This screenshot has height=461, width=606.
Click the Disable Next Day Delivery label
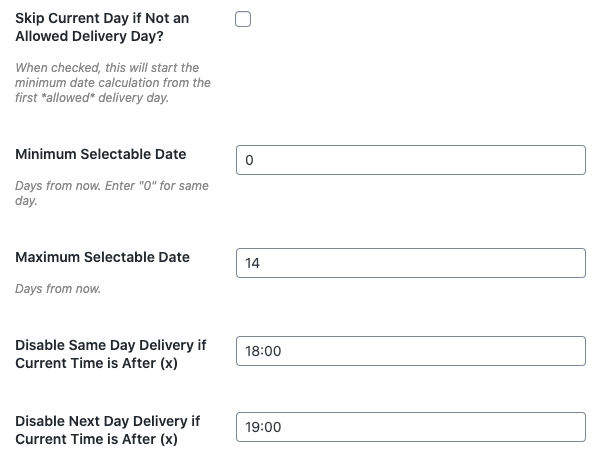pyautogui.click(x=108, y=430)
